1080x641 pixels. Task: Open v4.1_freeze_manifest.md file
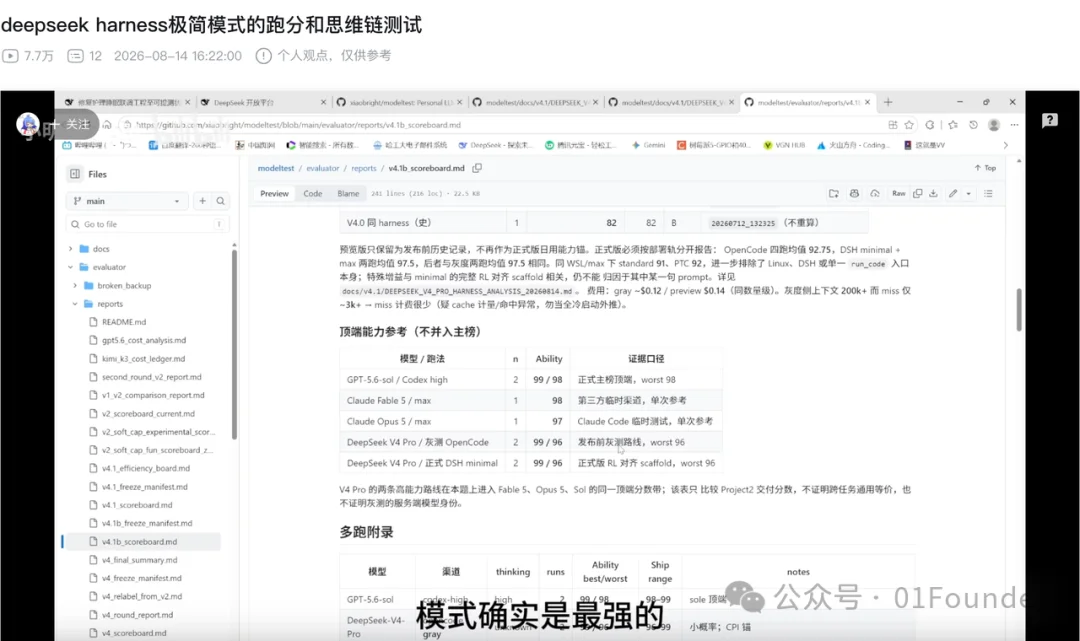pyautogui.click(x=145, y=487)
